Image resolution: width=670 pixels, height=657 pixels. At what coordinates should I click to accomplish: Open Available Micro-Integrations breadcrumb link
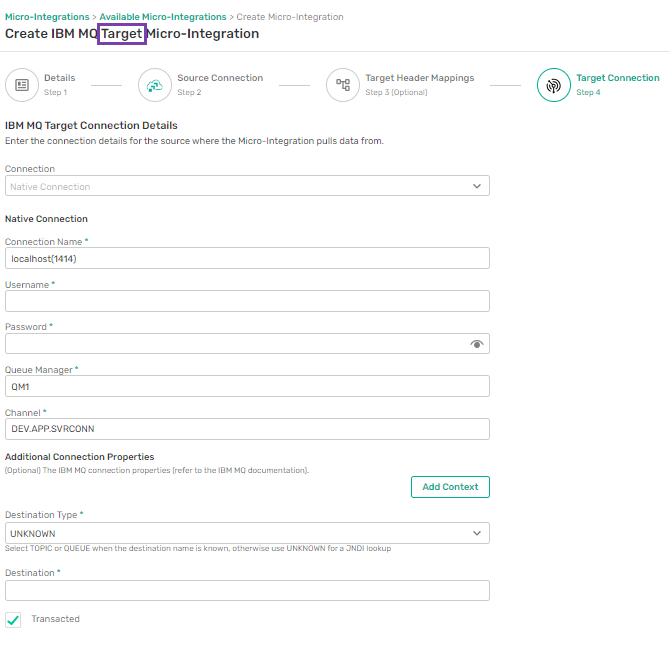click(x=163, y=17)
